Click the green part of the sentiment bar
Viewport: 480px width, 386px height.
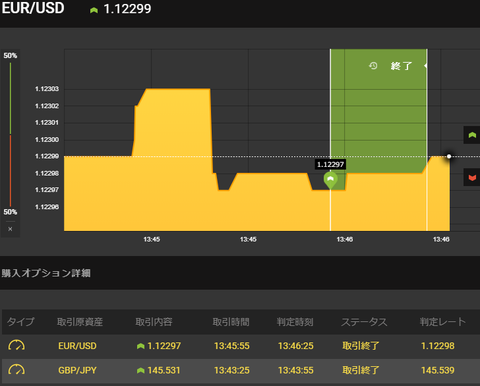(x=10, y=98)
